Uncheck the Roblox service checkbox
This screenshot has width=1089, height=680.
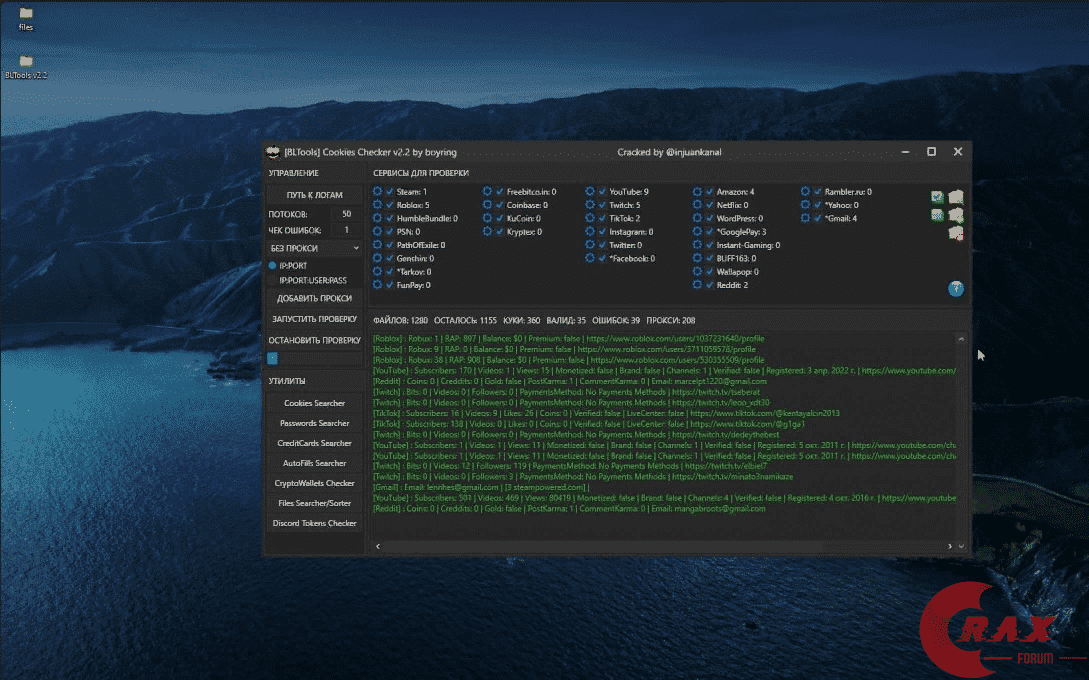pos(390,205)
